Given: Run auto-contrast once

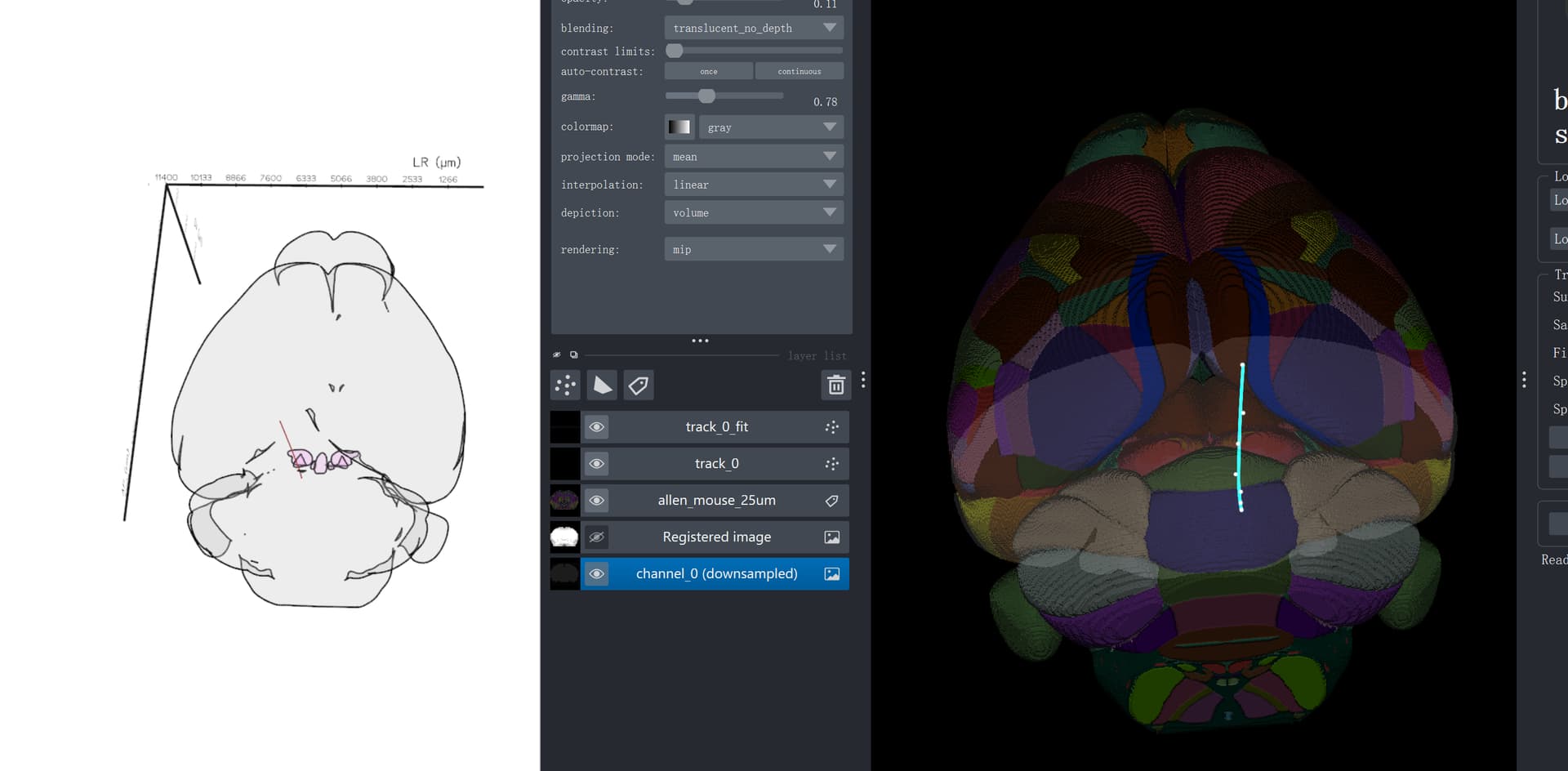Looking at the screenshot, I should click(x=708, y=71).
